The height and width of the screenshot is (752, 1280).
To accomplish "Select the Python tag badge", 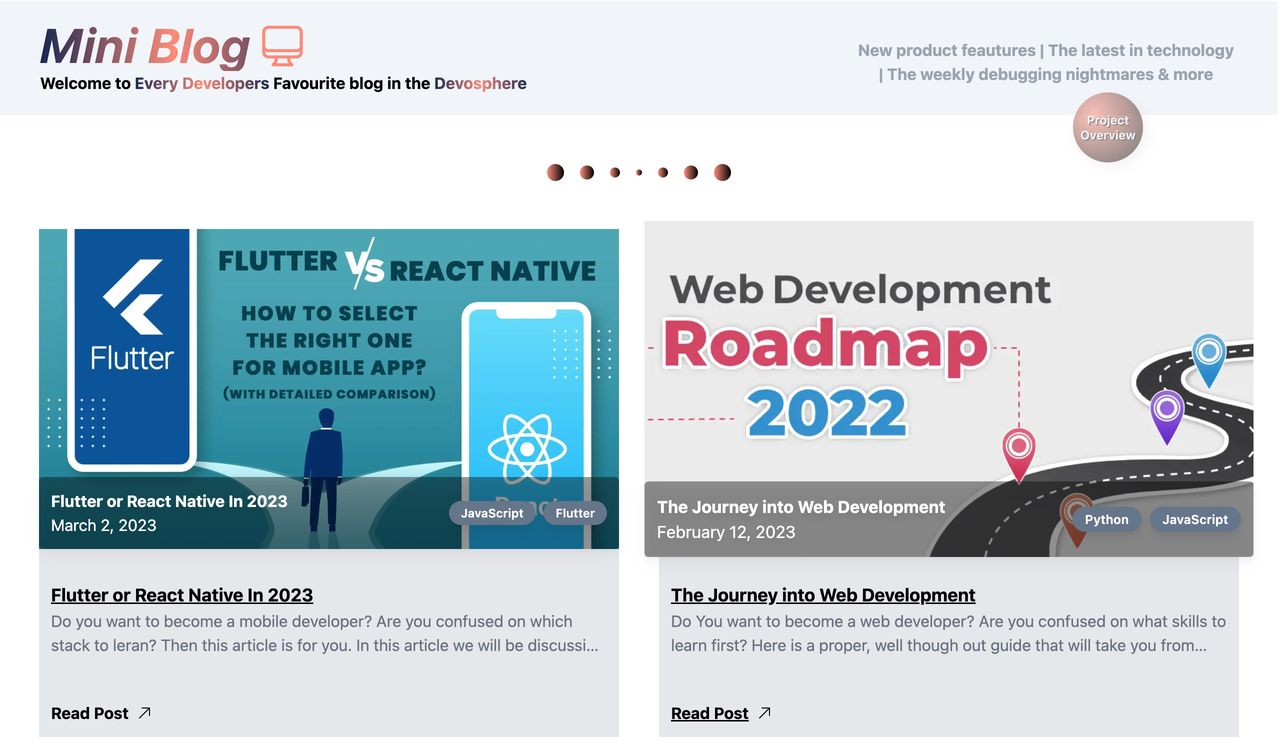I will pos(1106,519).
